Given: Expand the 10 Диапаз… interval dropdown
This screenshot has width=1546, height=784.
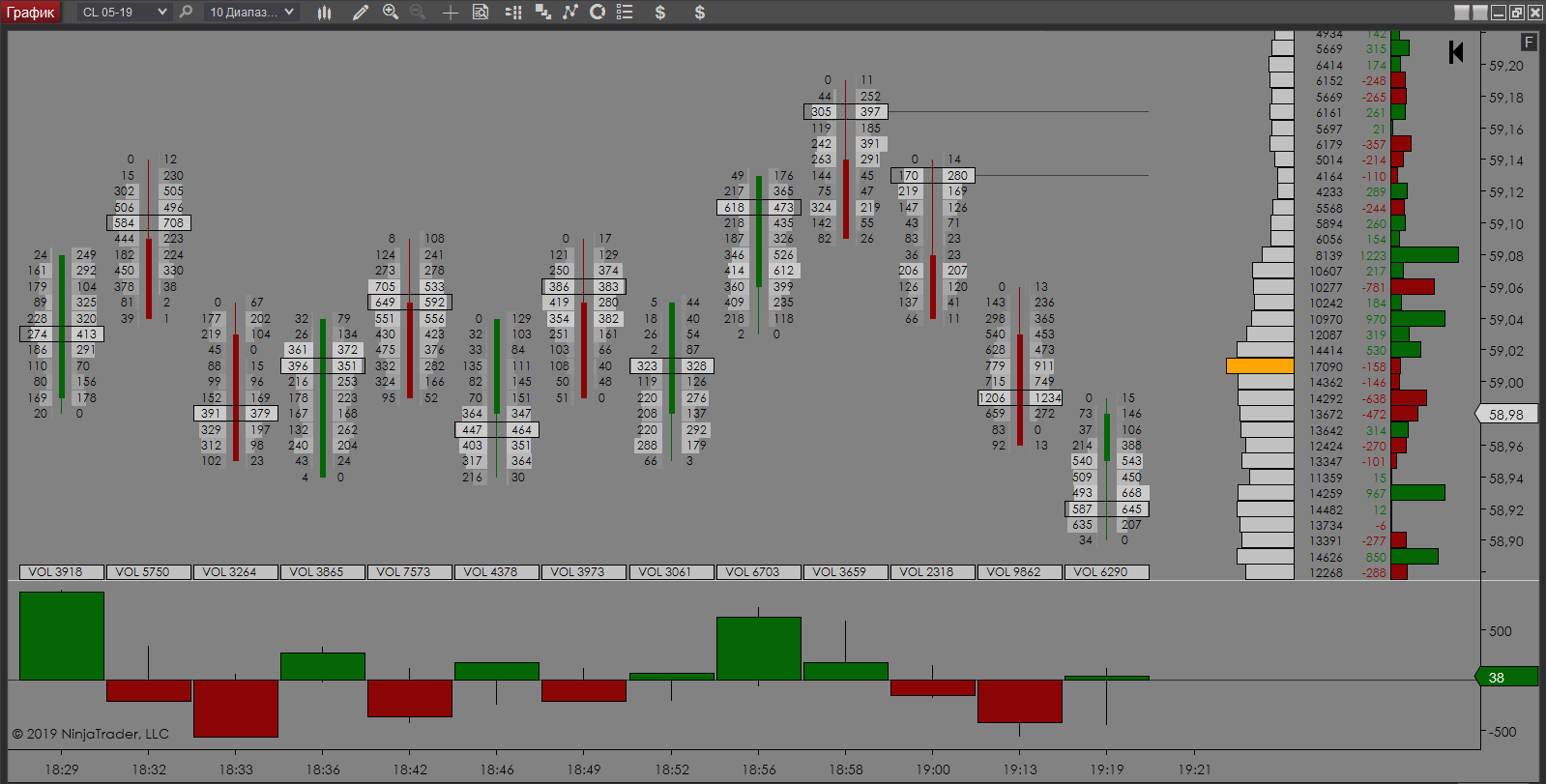Looking at the screenshot, I should click(x=251, y=13).
